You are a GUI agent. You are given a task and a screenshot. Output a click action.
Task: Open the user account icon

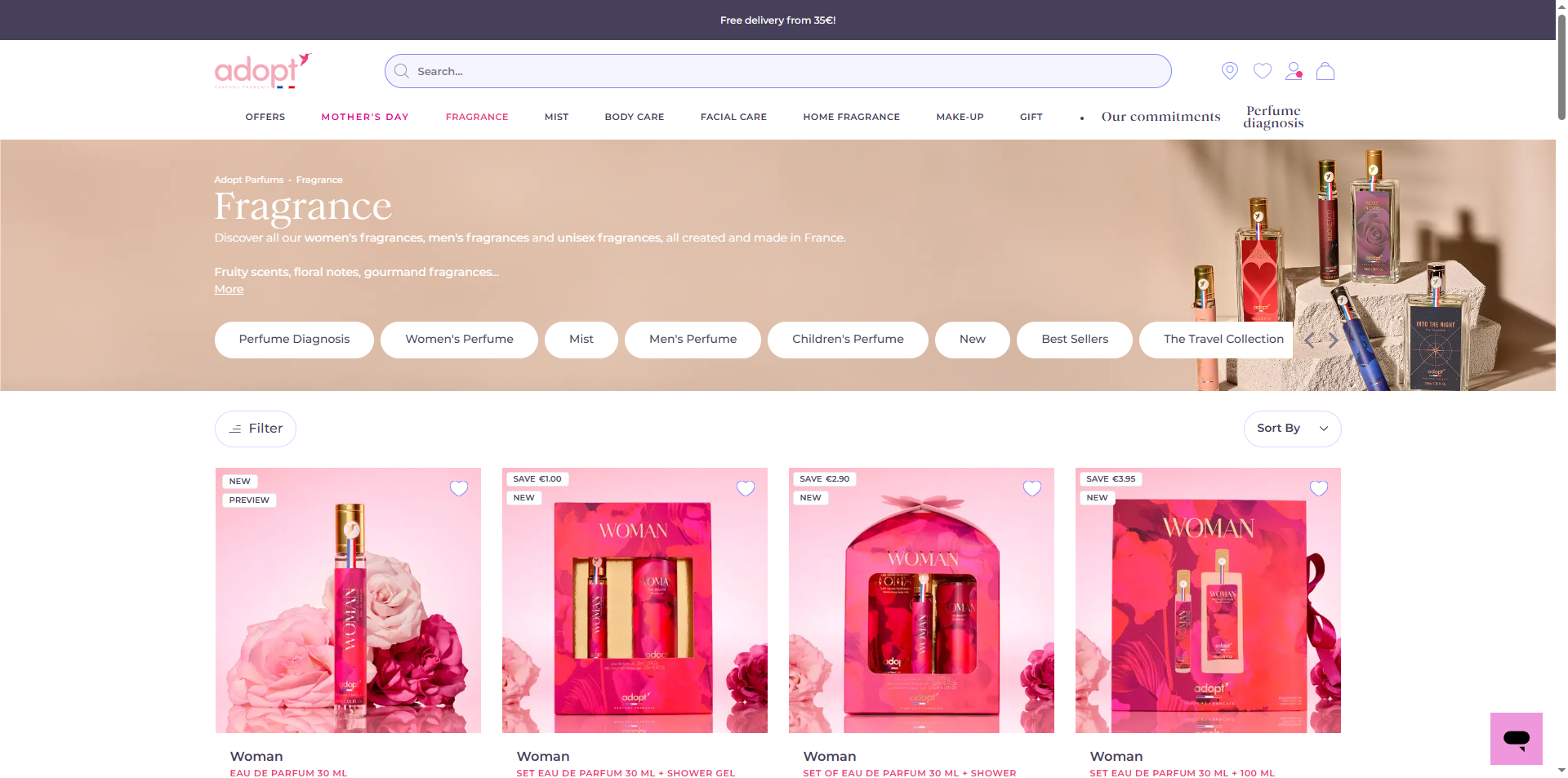click(1294, 71)
